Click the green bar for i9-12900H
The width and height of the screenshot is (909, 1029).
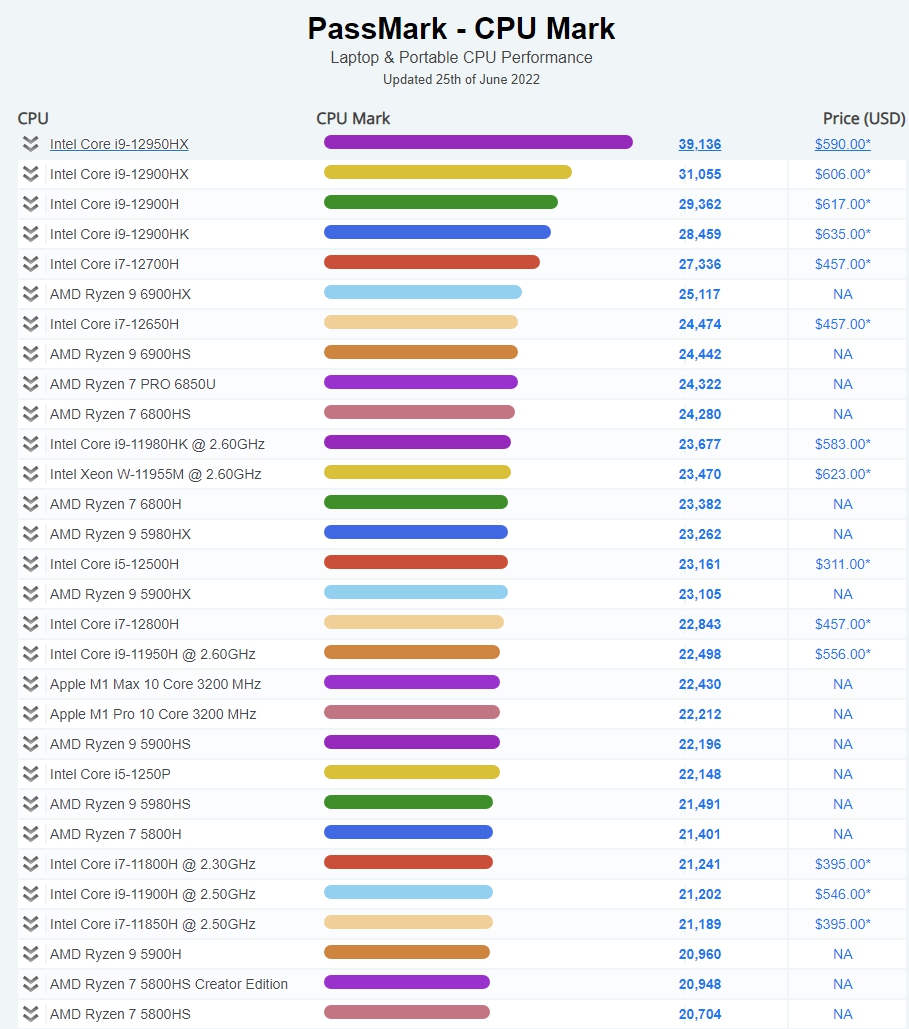[441, 202]
